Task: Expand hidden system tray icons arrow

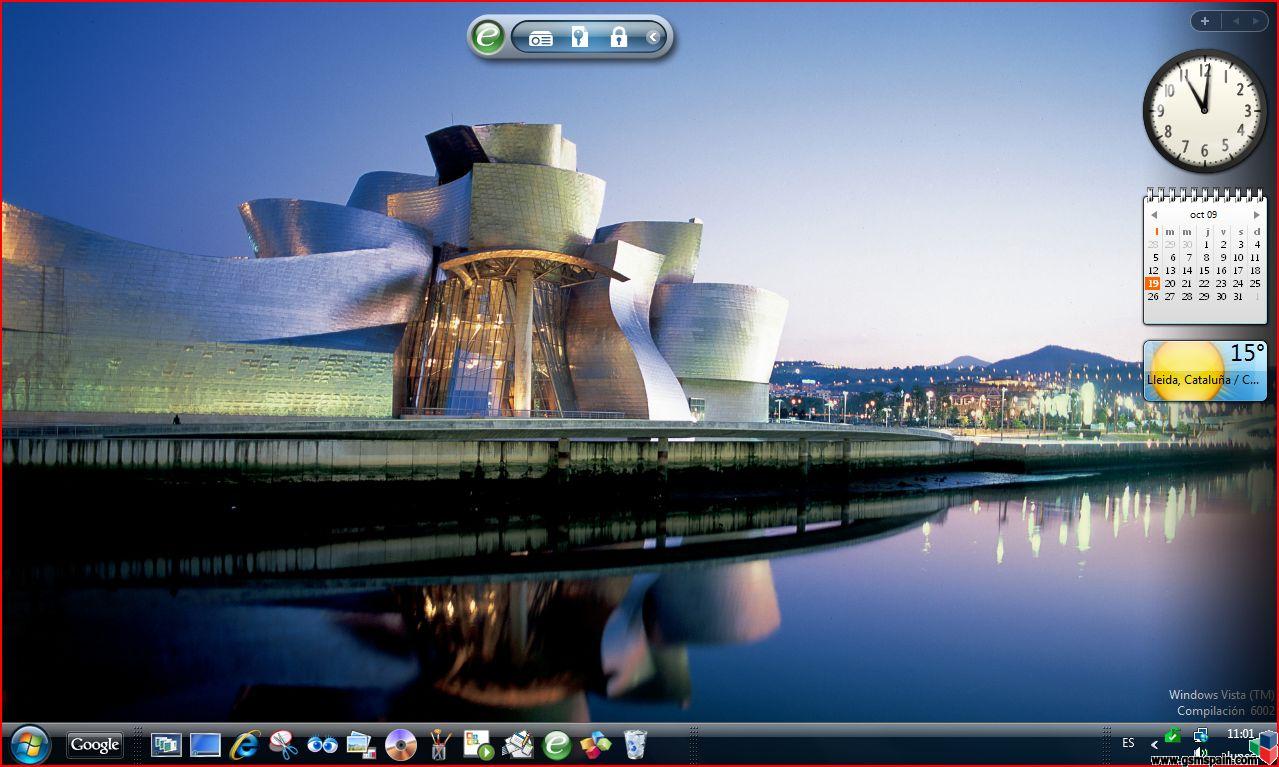Action: pos(1154,744)
